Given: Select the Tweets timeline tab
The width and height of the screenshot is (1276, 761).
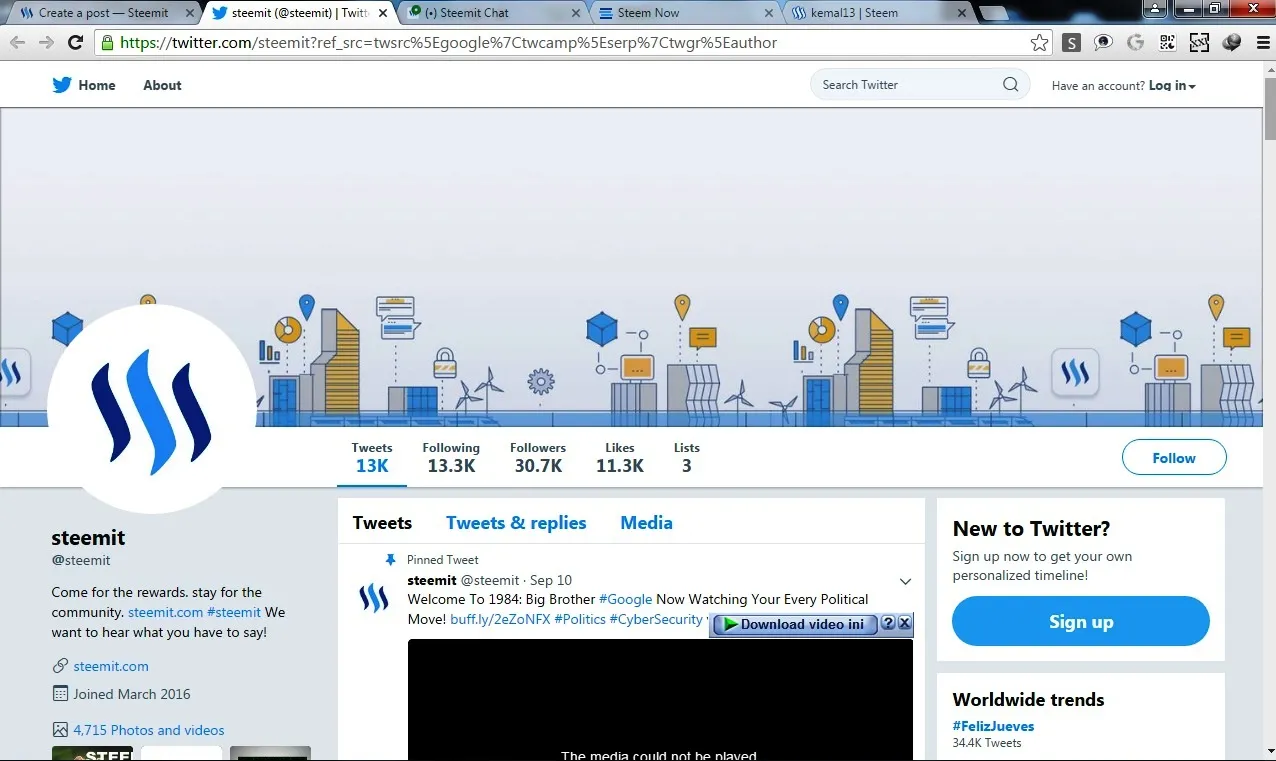Looking at the screenshot, I should tap(382, 523).
